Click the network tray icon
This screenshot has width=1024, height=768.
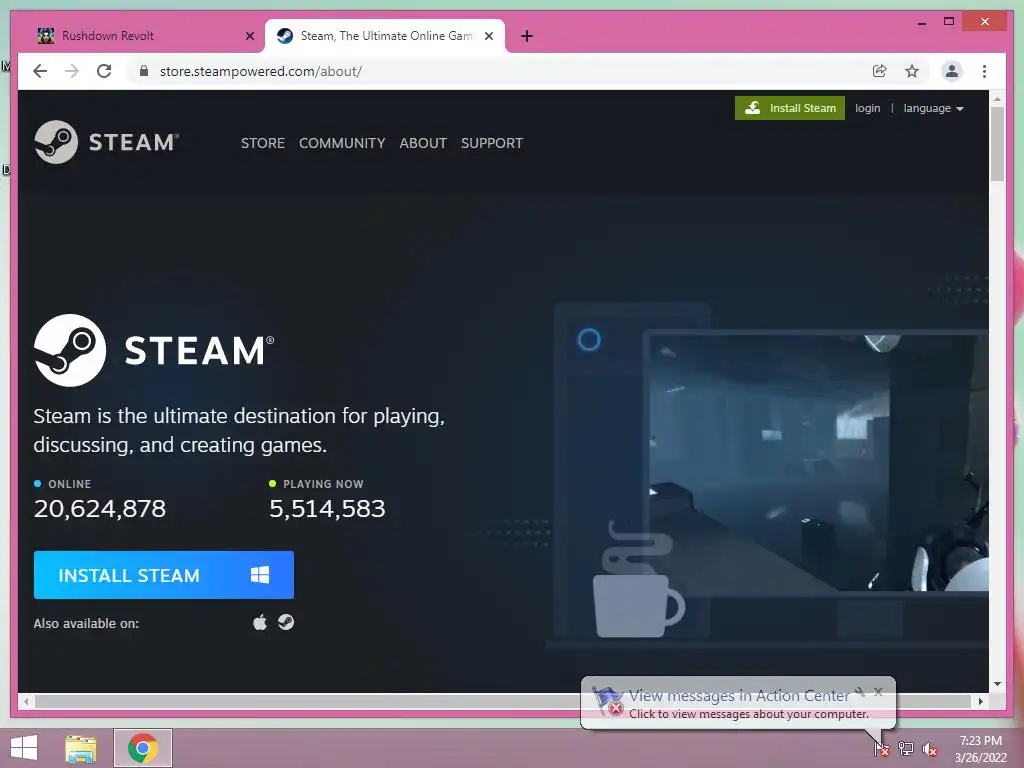click(906, 748)
